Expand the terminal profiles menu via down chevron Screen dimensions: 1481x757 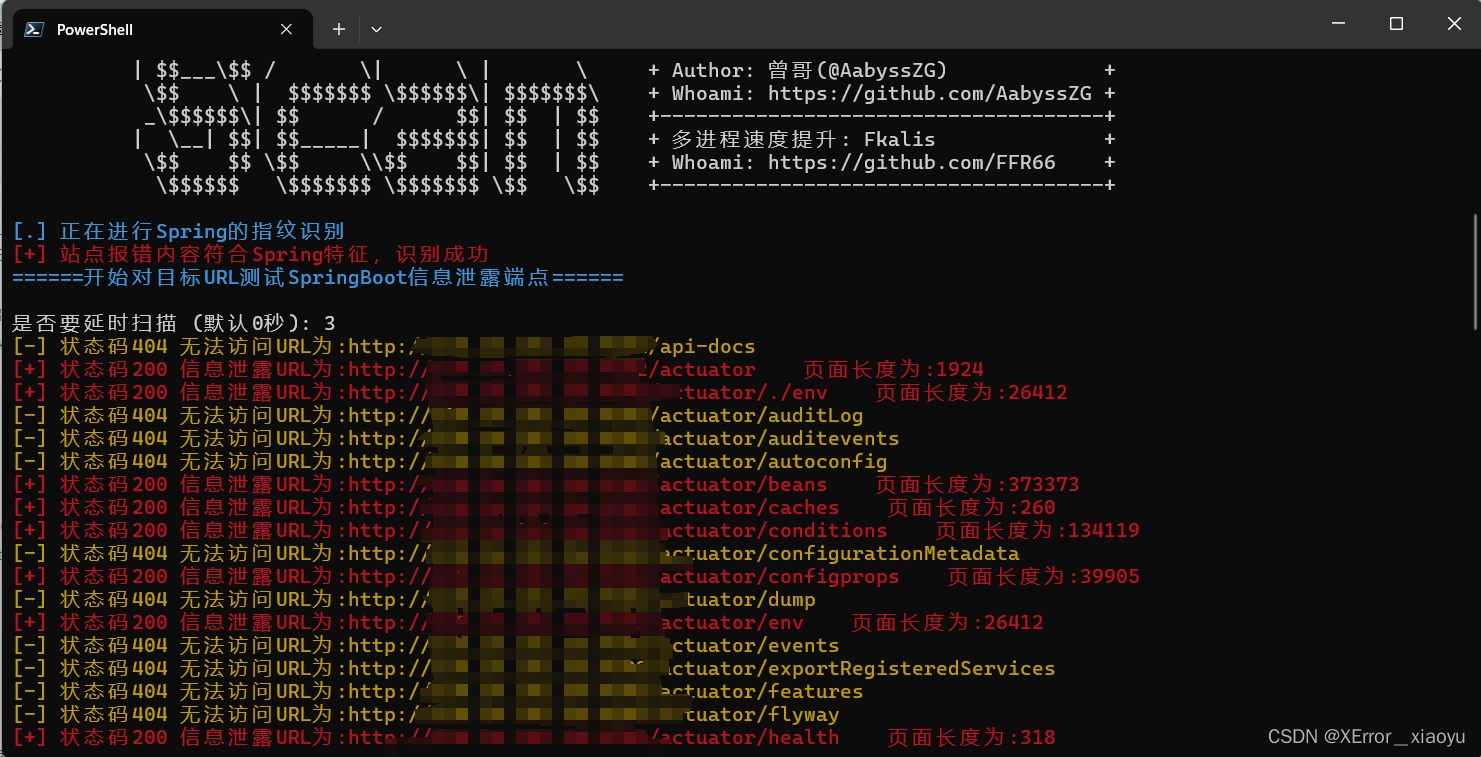376,29
